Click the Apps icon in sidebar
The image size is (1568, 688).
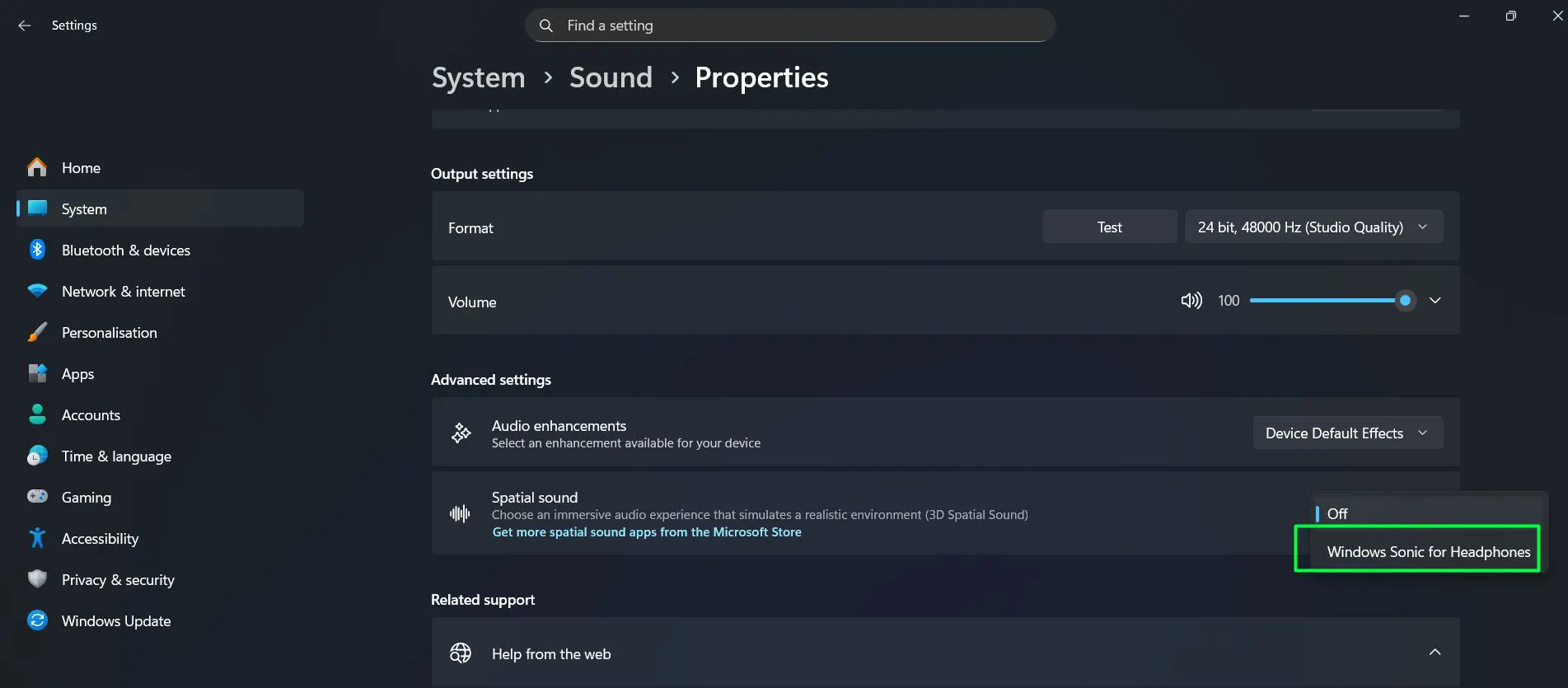pos(37,373)
